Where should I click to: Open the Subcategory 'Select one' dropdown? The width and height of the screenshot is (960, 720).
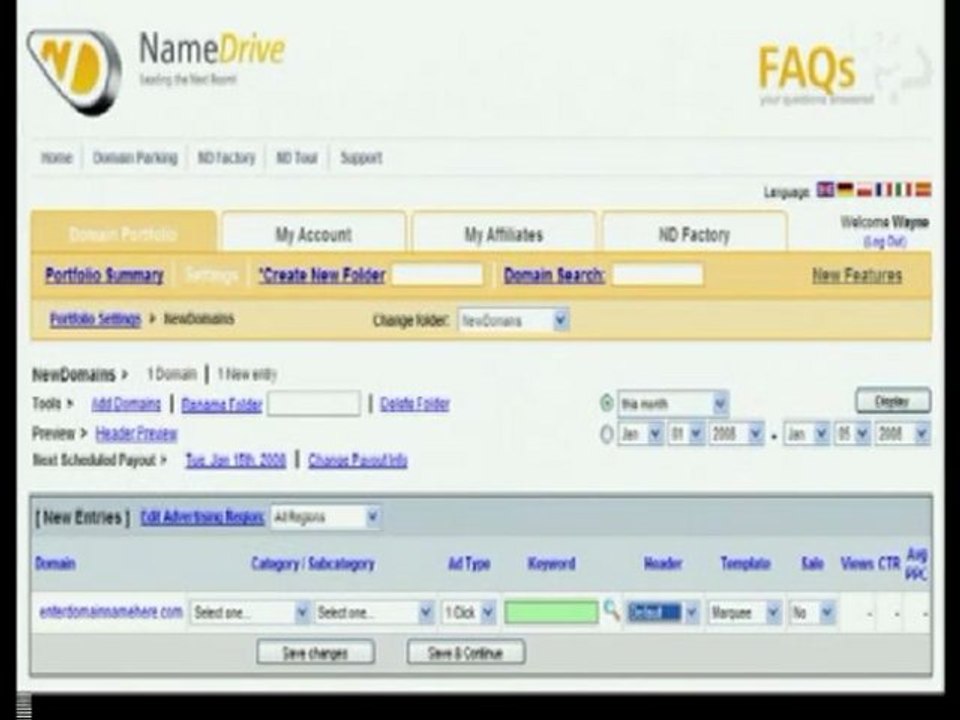point(374,612)
